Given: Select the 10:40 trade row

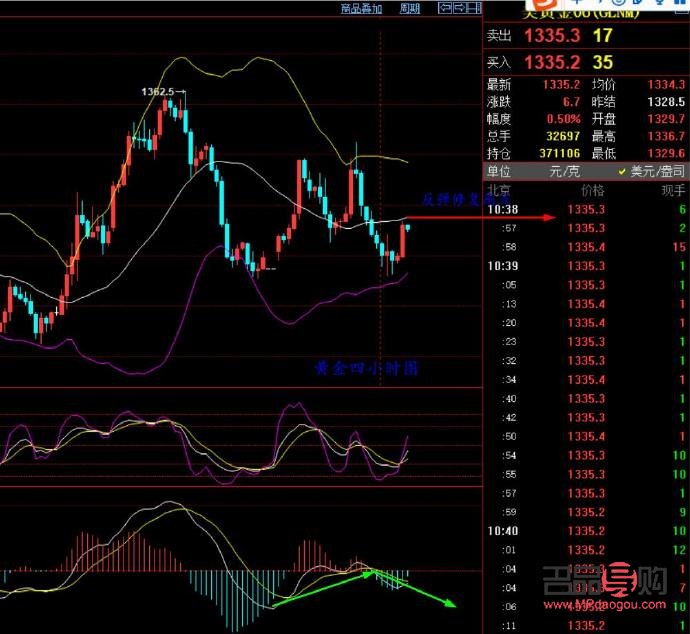Looking at the screenshot, I should [585, 531].
